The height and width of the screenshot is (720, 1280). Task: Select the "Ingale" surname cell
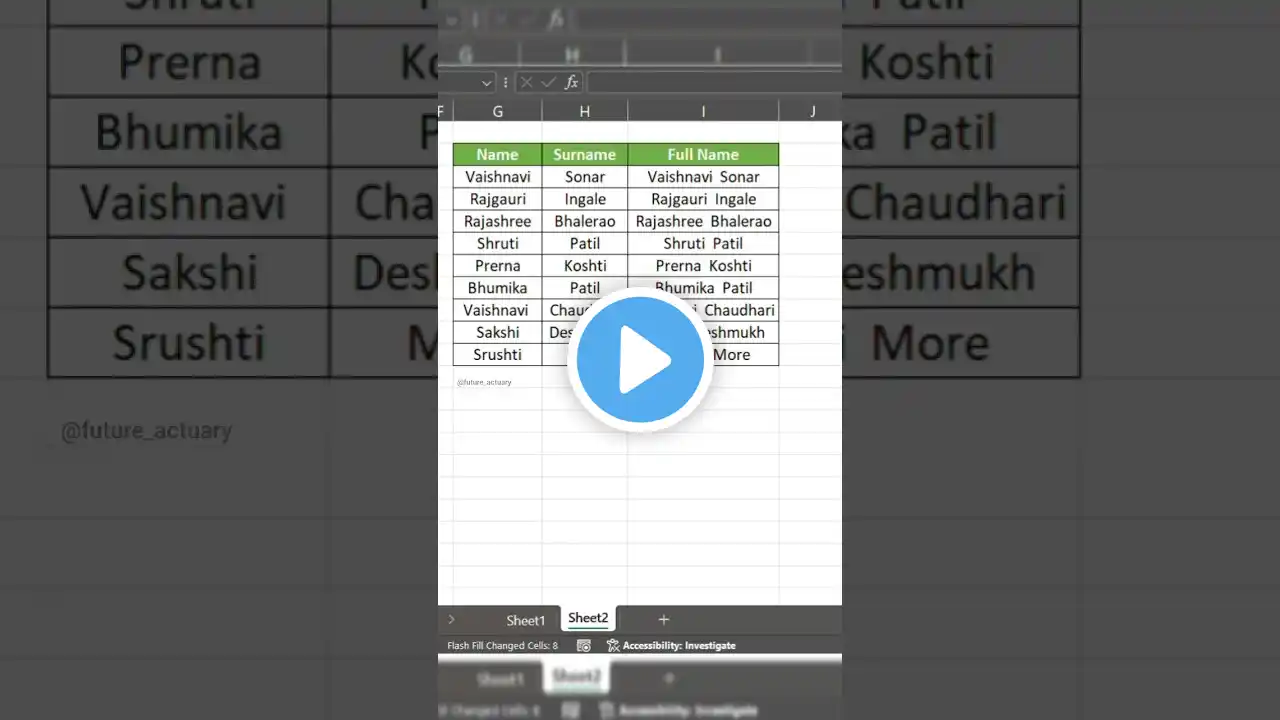click(x=585, y=199)
